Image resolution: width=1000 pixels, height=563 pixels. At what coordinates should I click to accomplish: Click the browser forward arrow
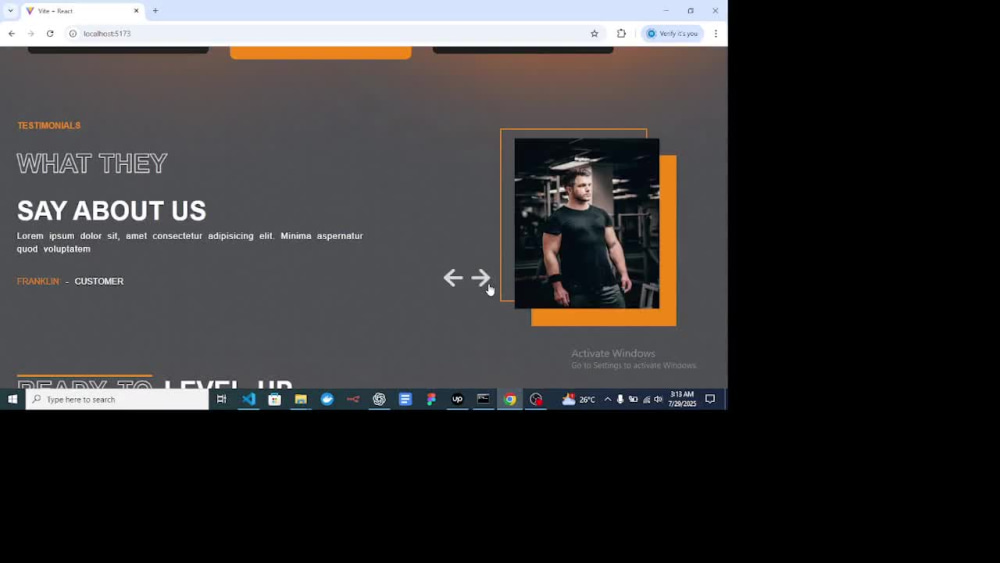pos(31,33)
